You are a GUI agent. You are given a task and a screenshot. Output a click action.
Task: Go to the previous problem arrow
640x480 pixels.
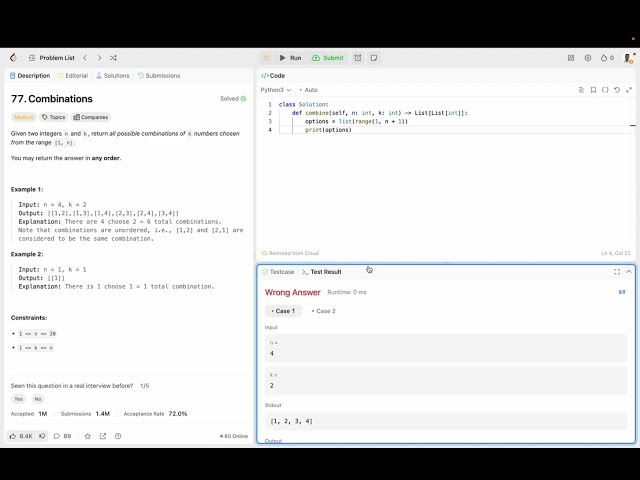click(85, 58)
